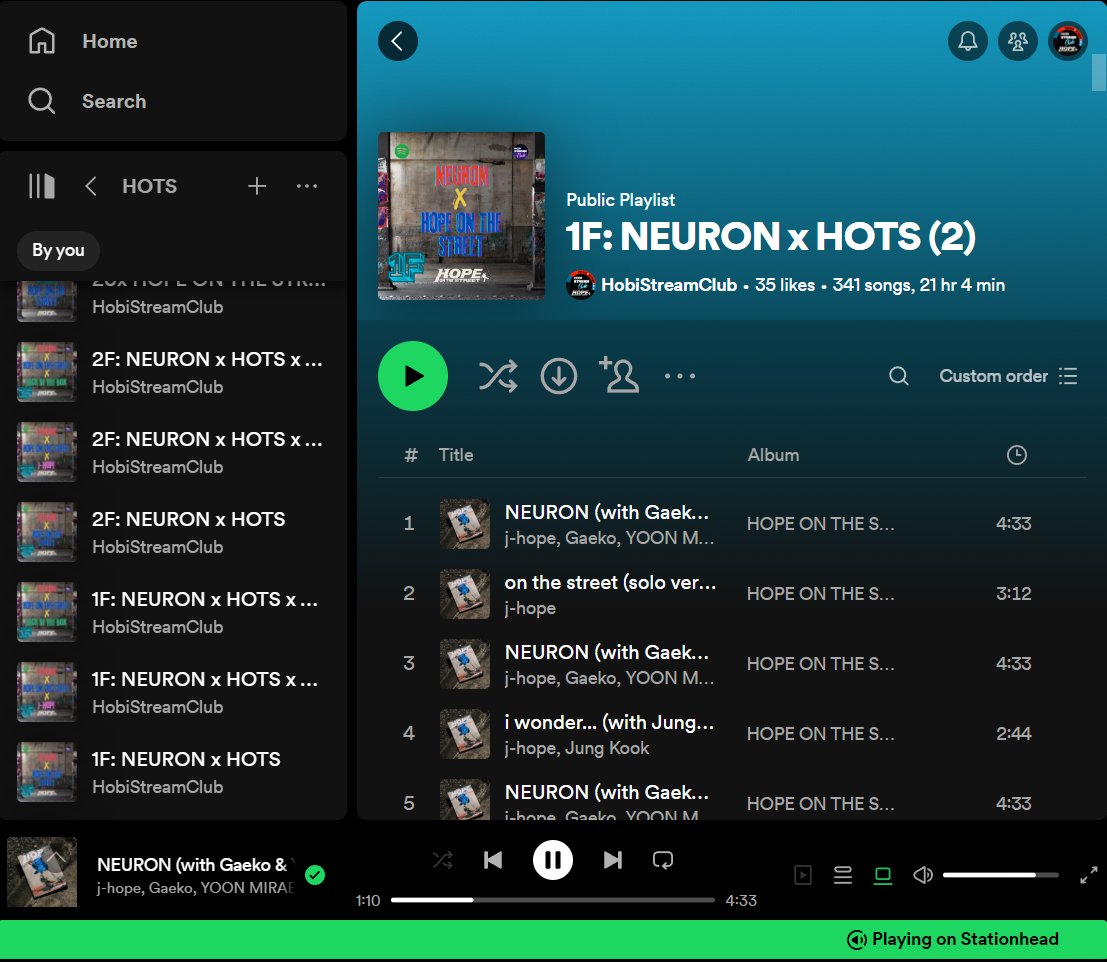
Task: Click track 2 j-hope artist link
Action: pos(529,608)
